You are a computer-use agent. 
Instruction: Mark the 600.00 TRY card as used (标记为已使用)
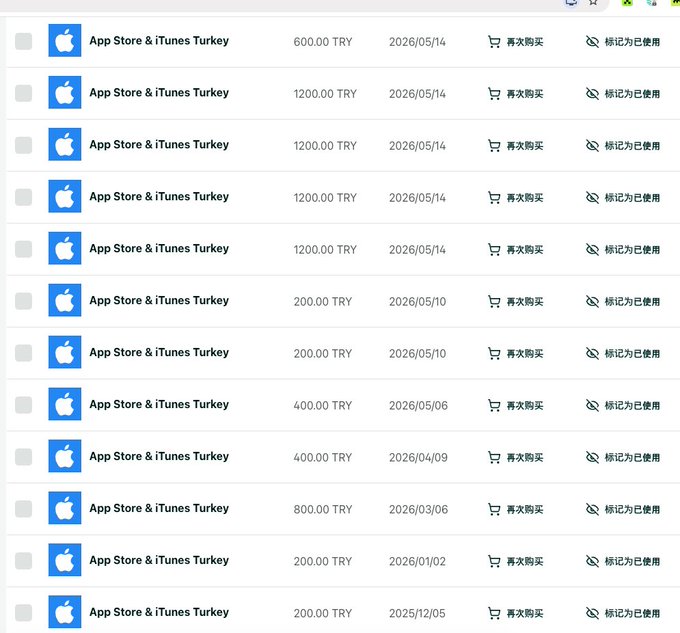623,42
